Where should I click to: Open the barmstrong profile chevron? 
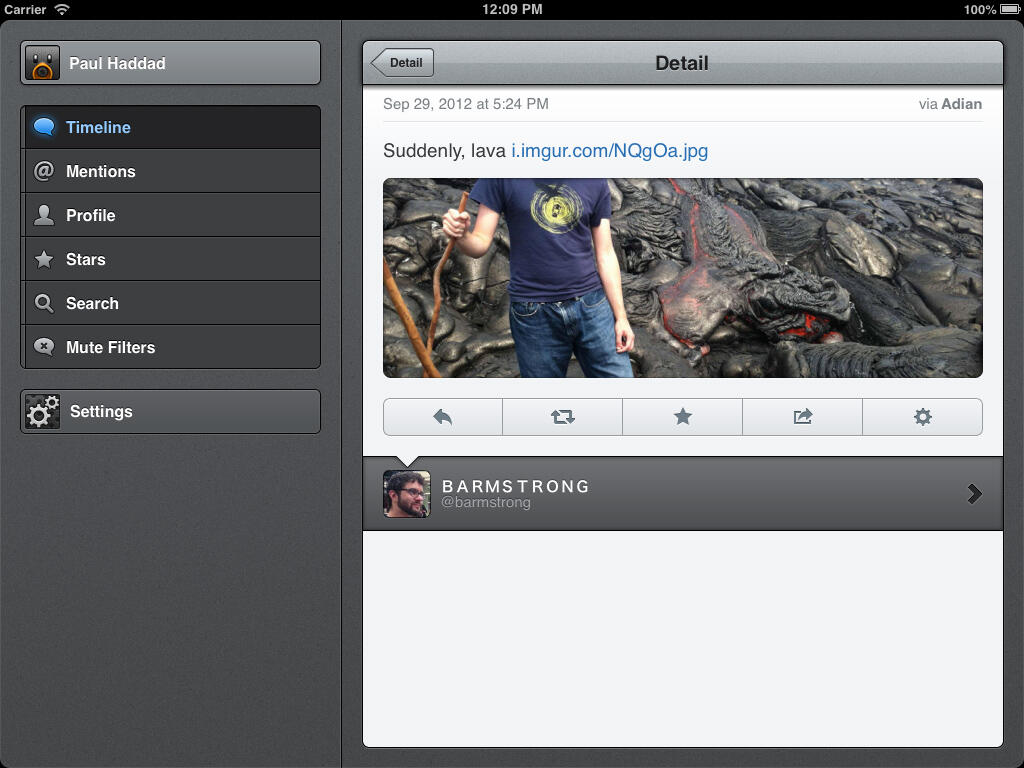coord(974,494)
